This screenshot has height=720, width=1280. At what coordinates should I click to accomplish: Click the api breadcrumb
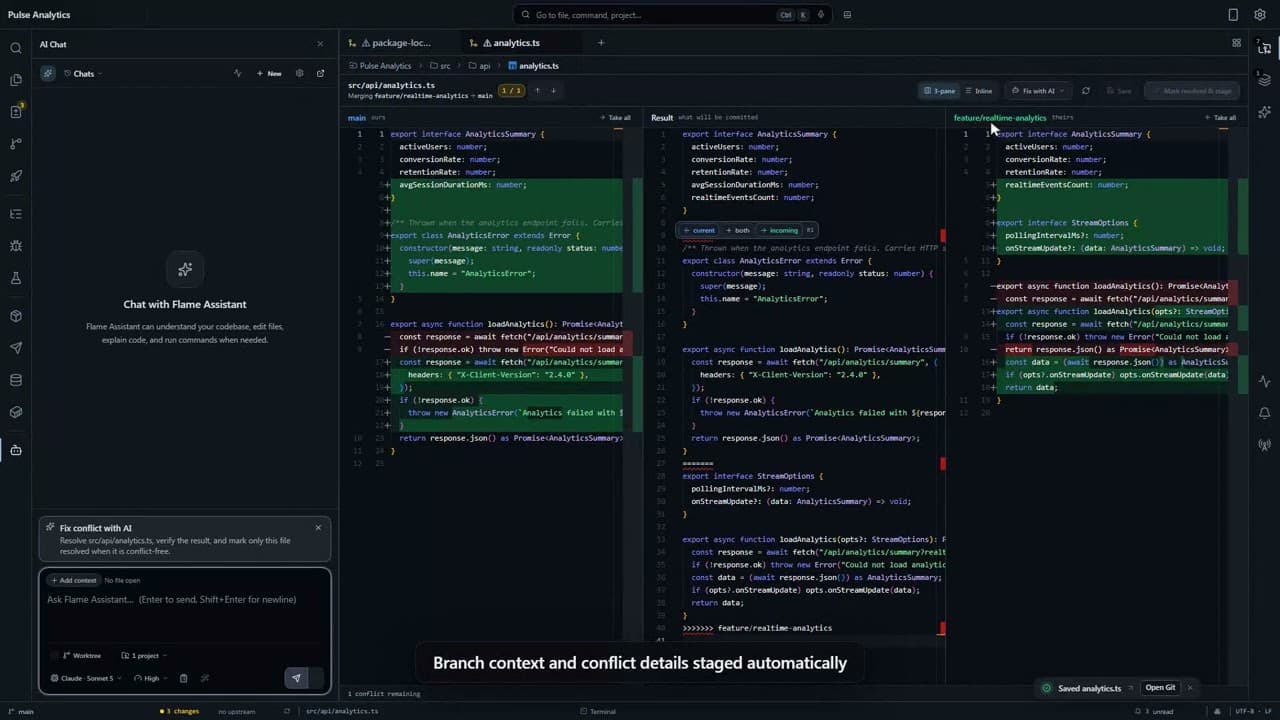[x=479, y=66]
